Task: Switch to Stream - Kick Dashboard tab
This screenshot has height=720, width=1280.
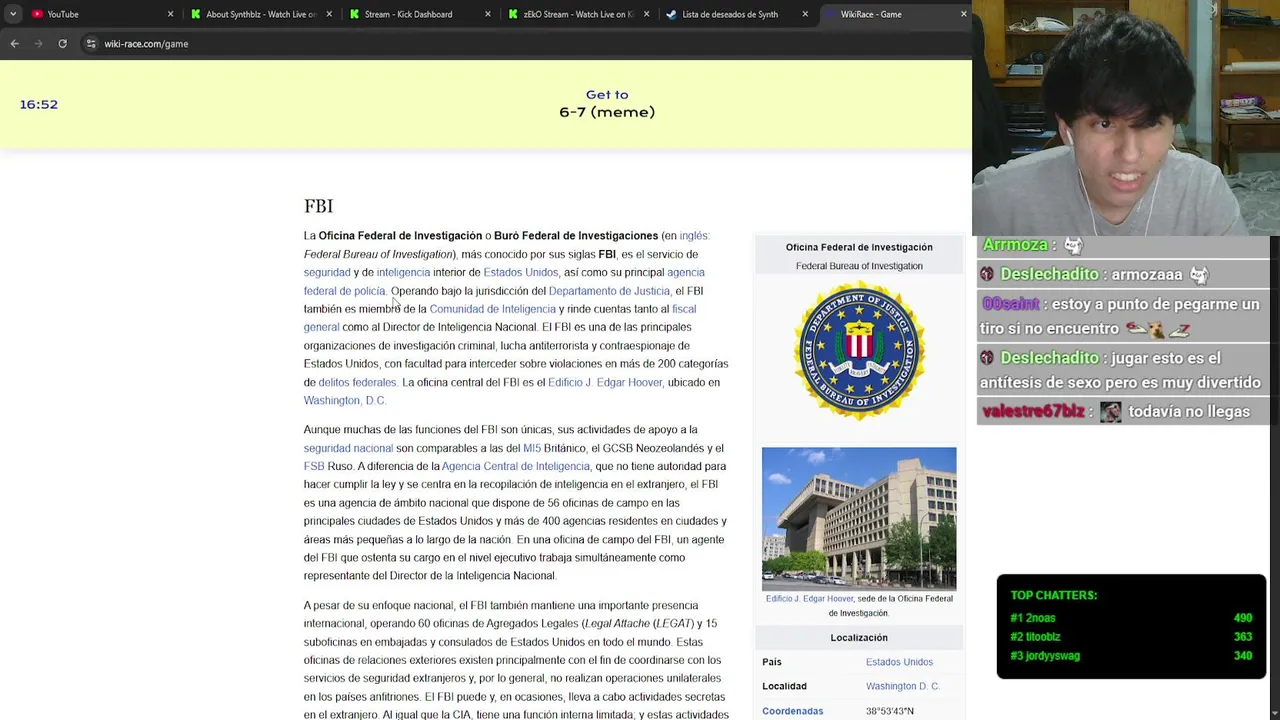Action: [x=420, y=14]
